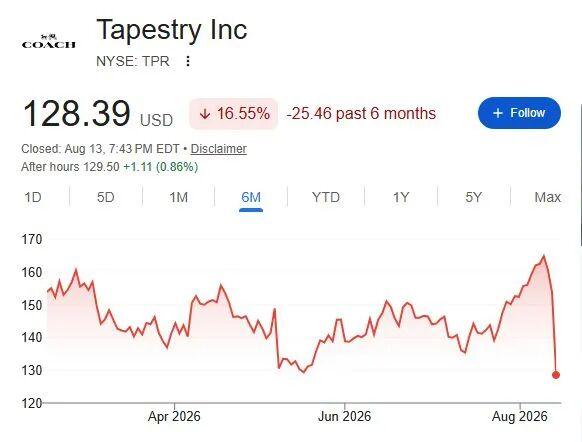The image size is (582, 442).
Task: Click the plus Follow button
Action: click(519, 113)
